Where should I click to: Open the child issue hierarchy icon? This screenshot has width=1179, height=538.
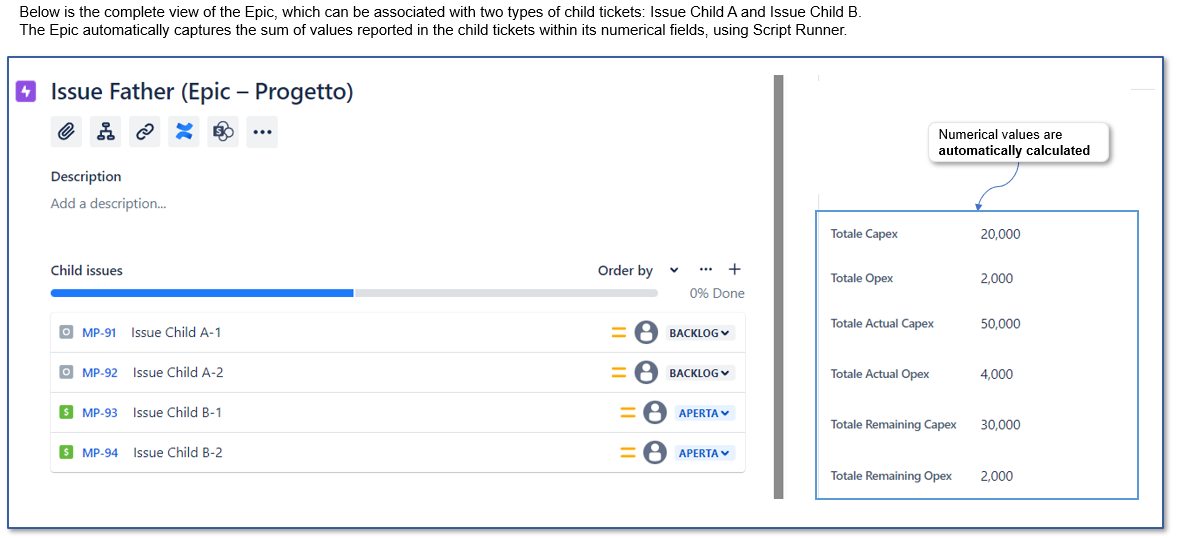[105, 132]
